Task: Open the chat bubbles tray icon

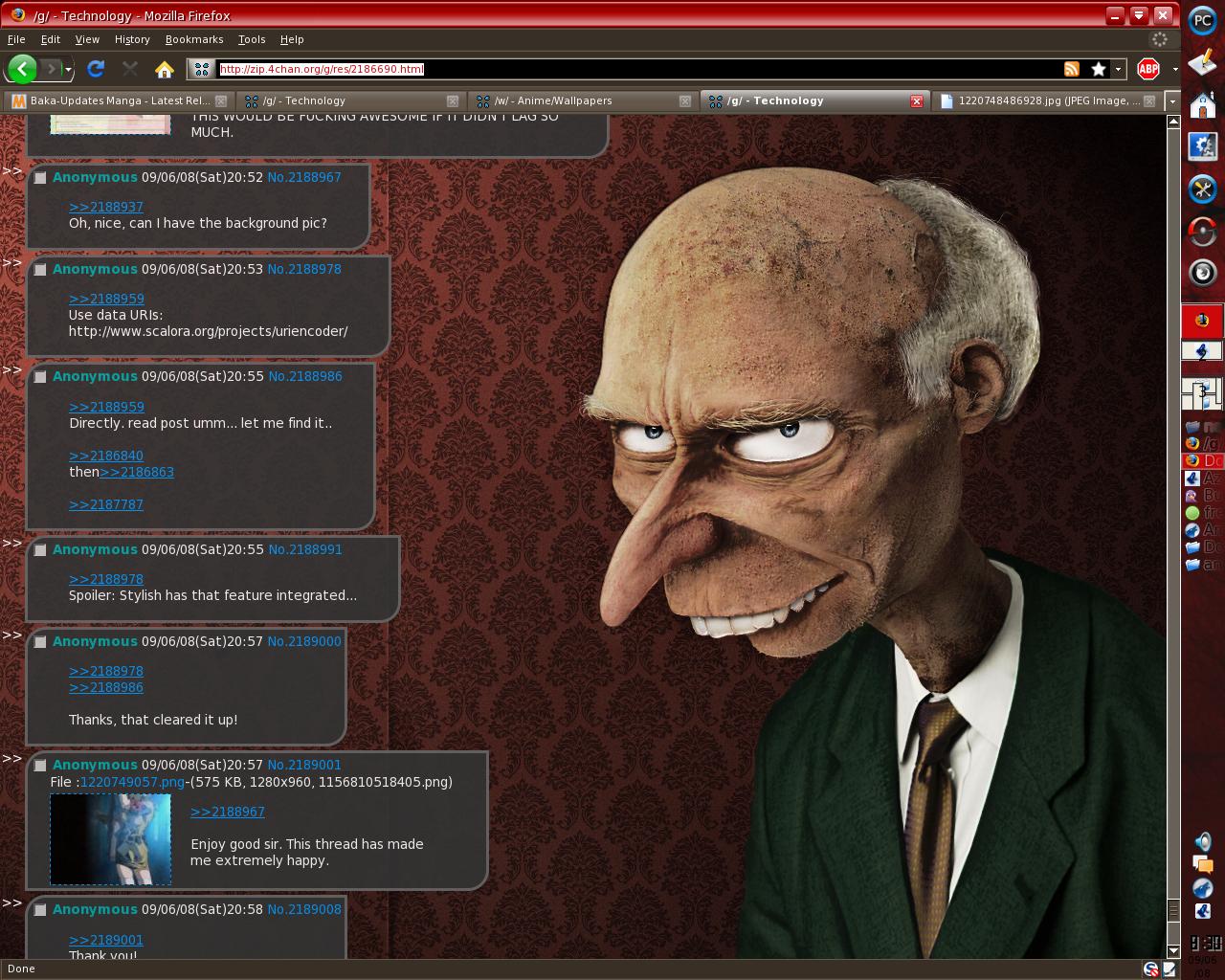Action: click(x=1202, y=865)
